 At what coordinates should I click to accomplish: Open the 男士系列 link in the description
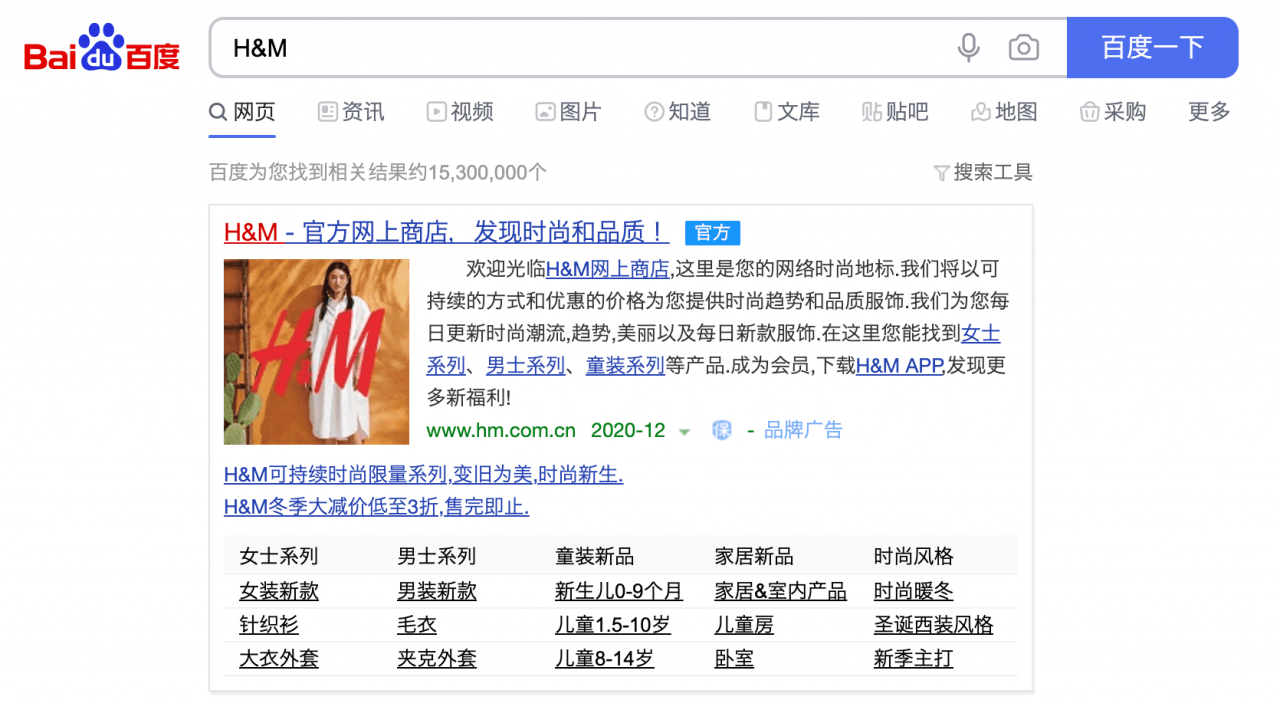(525, 365)
